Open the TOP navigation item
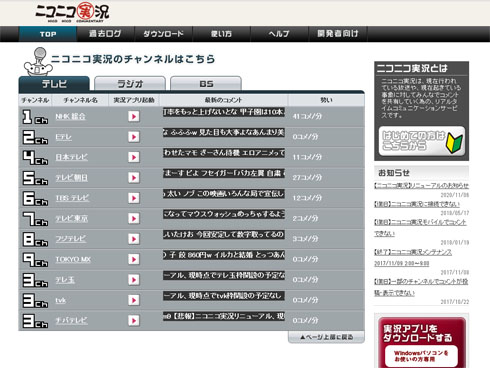490x368 pixels. click(x=48, y=34)
